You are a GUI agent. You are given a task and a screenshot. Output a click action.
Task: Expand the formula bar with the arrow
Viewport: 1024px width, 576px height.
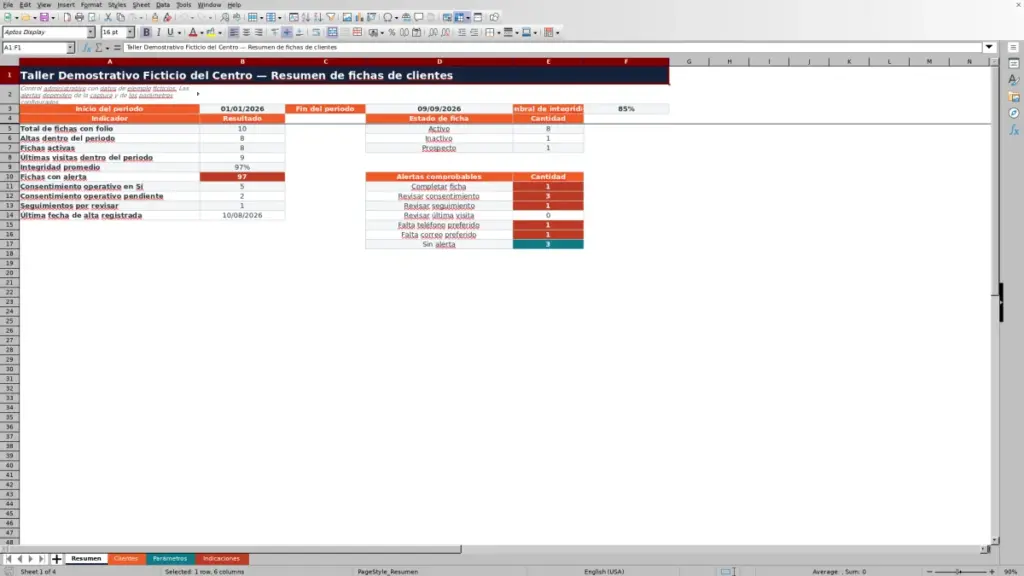click(x=989, y=47)
